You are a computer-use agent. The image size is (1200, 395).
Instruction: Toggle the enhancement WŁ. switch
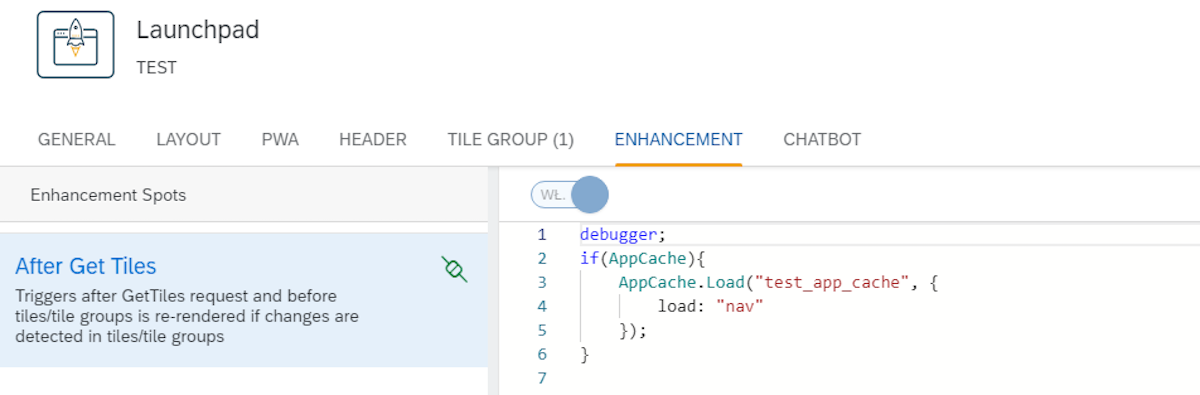[569, 195]
